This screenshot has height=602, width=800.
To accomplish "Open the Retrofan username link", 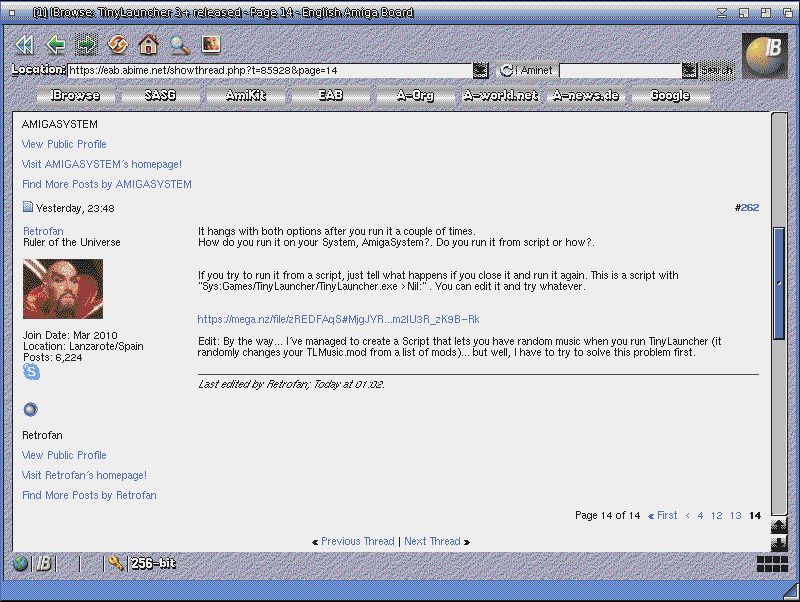I will click(43, 231).
